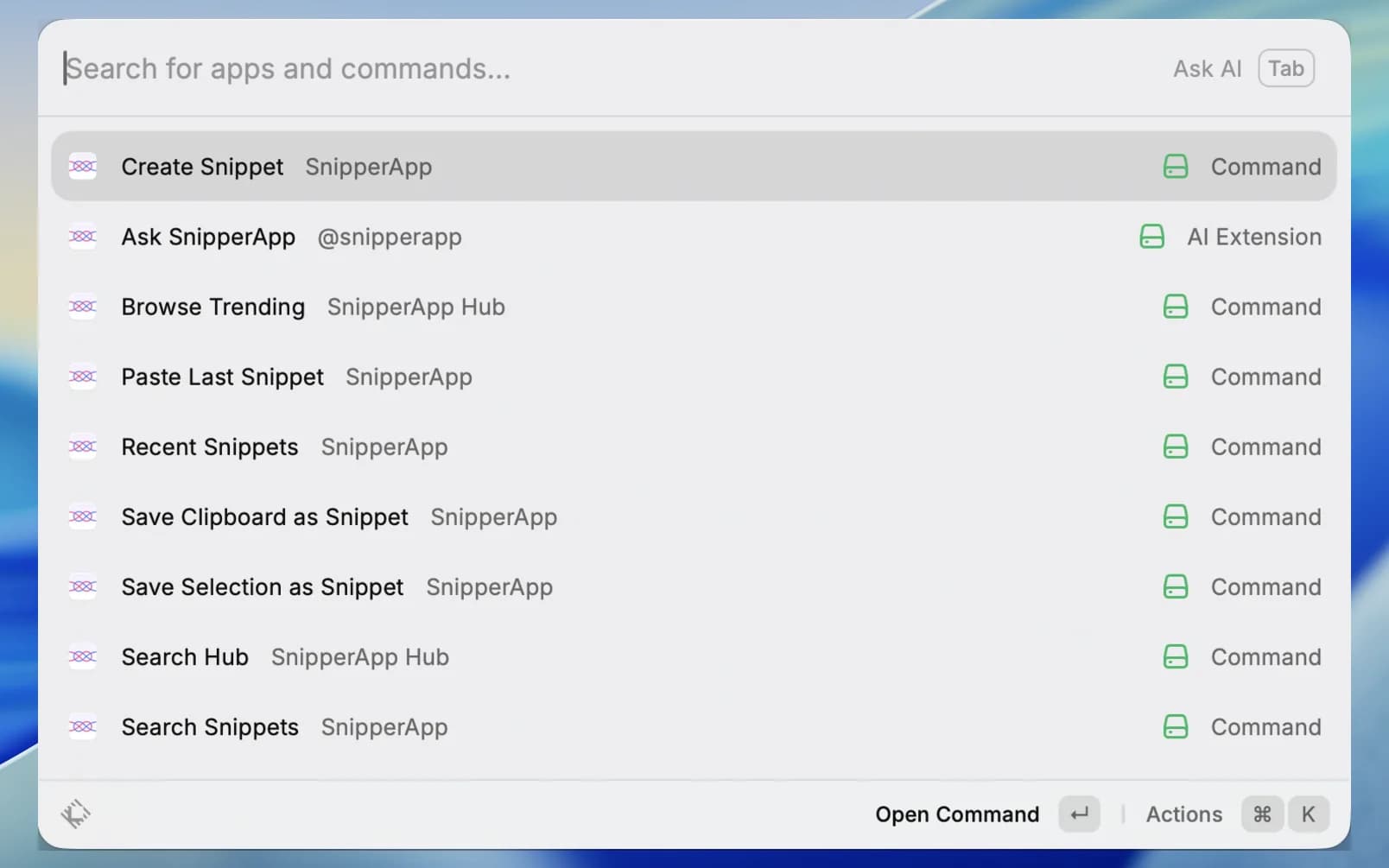Click the @snipperapp handle text
This screenshot has width=1389, height=868.
[390, 237]
